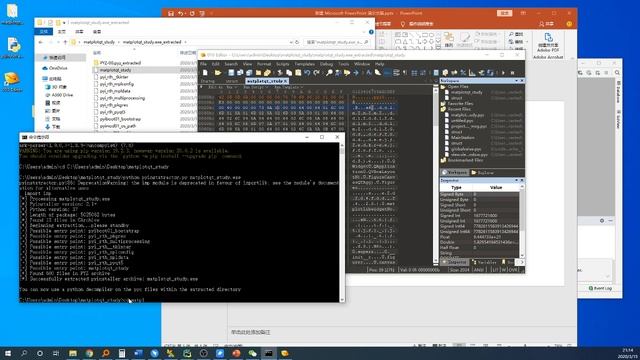Switch to Variables tab below Inspector
This screenshot has width=640, height=360.
(484, 262)
